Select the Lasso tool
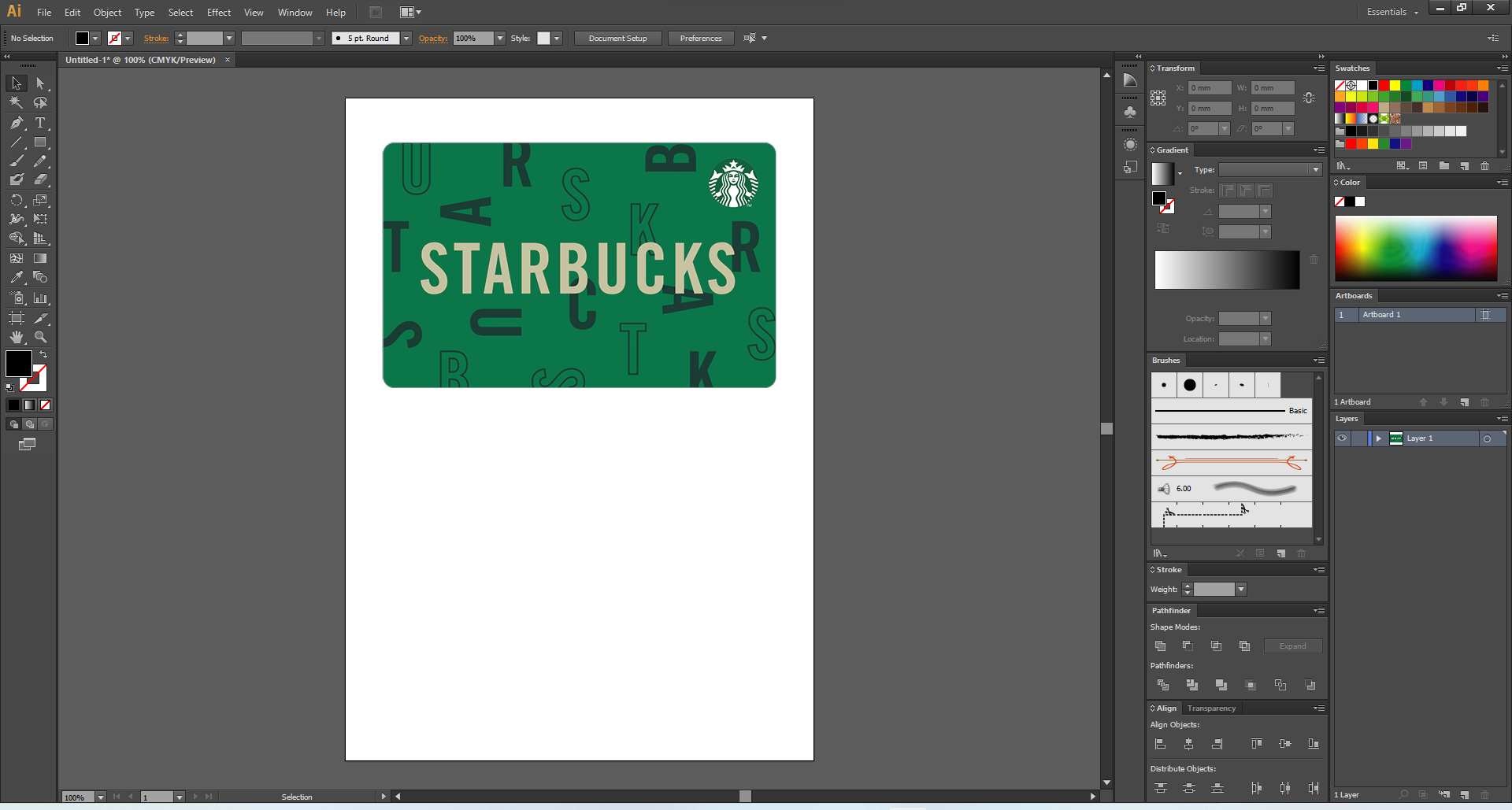Image resolution: width=1512 pixels, height=810 pixels. click(x=40, y=102)
